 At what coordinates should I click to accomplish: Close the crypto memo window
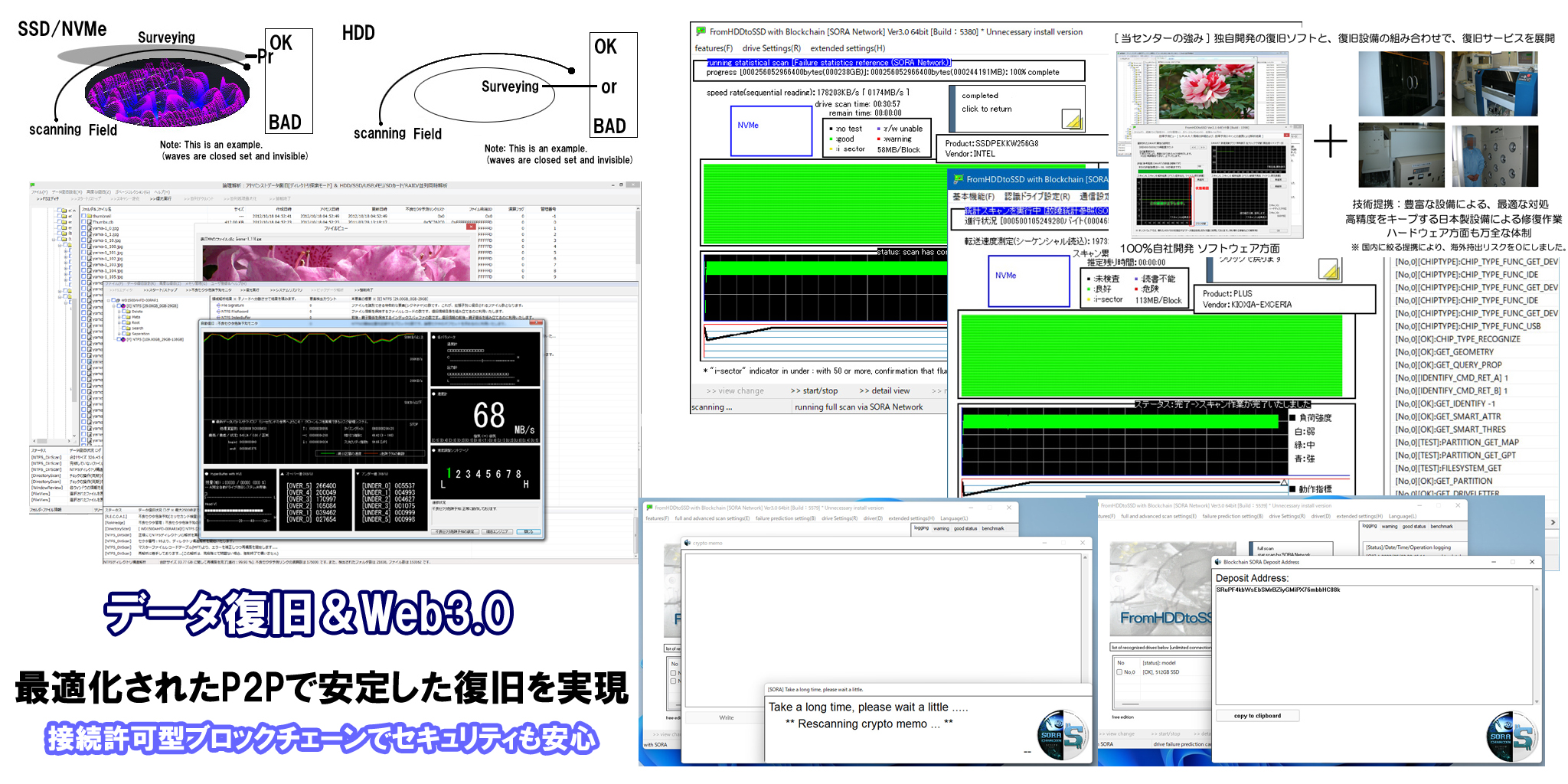click(1083, 543)
